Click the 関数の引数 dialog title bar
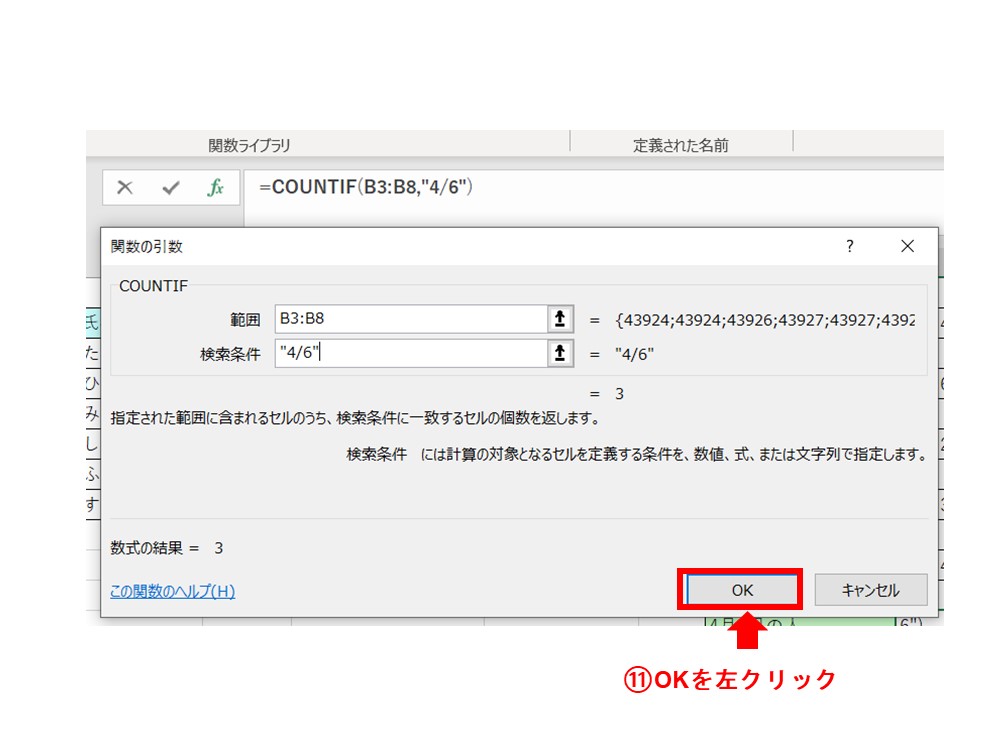 coord(400,246)
